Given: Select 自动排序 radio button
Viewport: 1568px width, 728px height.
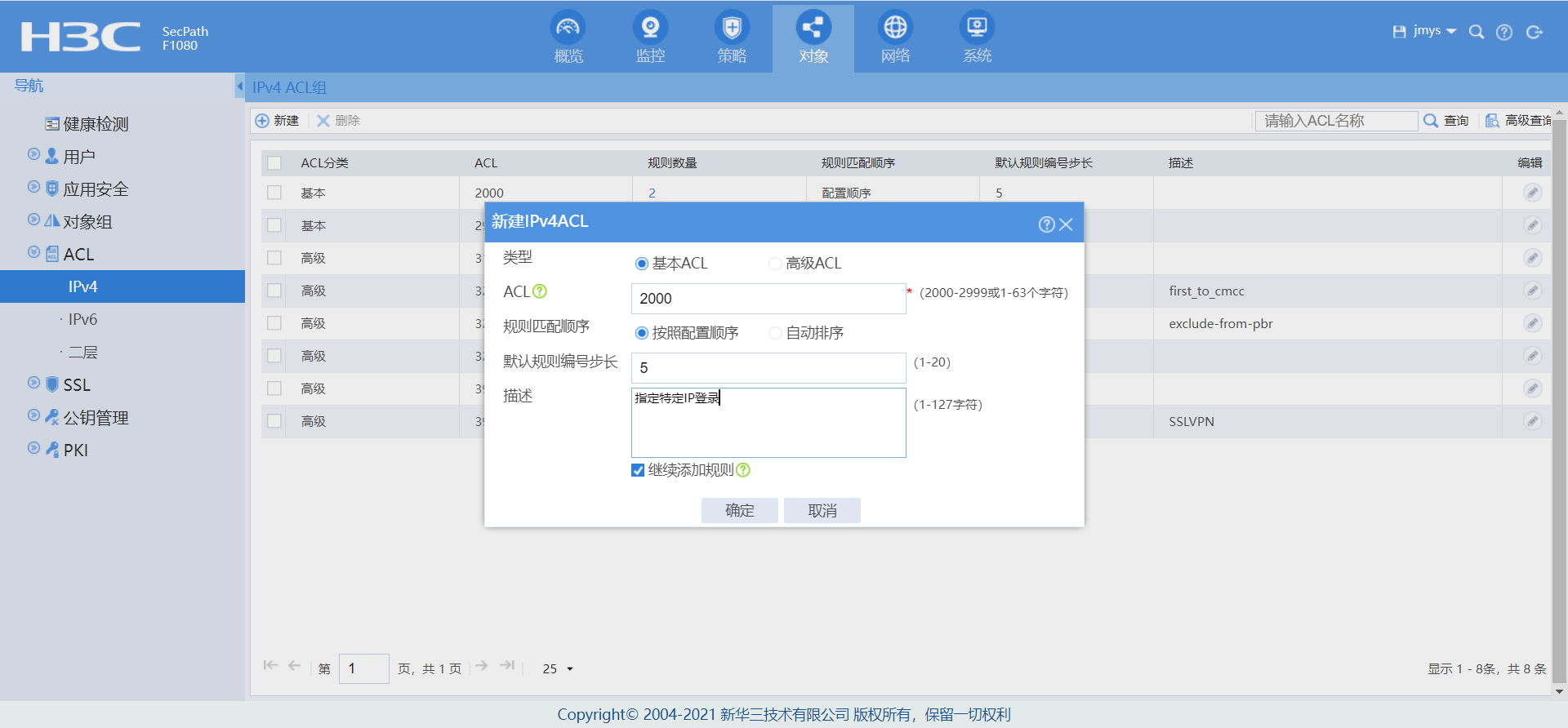Looking at the screenshot, I should click(775, 333).
